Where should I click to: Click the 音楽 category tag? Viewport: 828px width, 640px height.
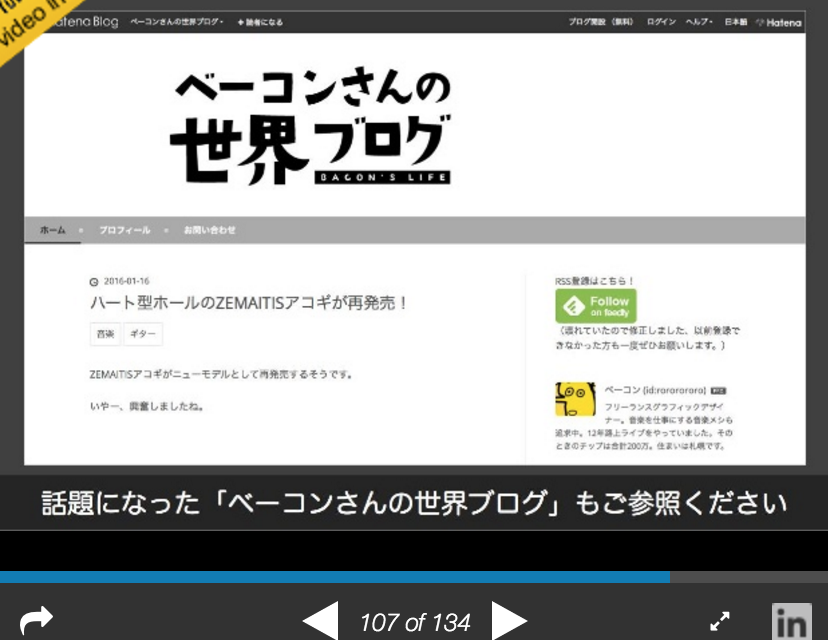pos(105,334)
